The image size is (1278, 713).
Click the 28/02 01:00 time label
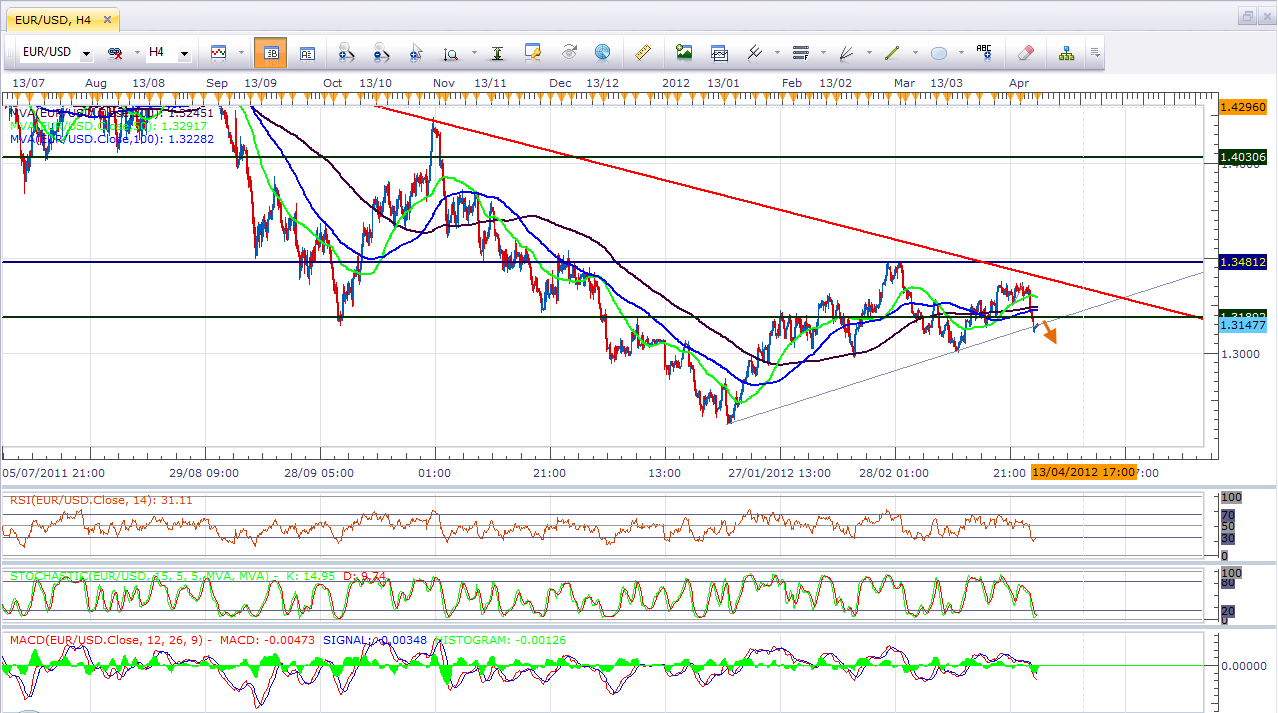click(893, 472)
